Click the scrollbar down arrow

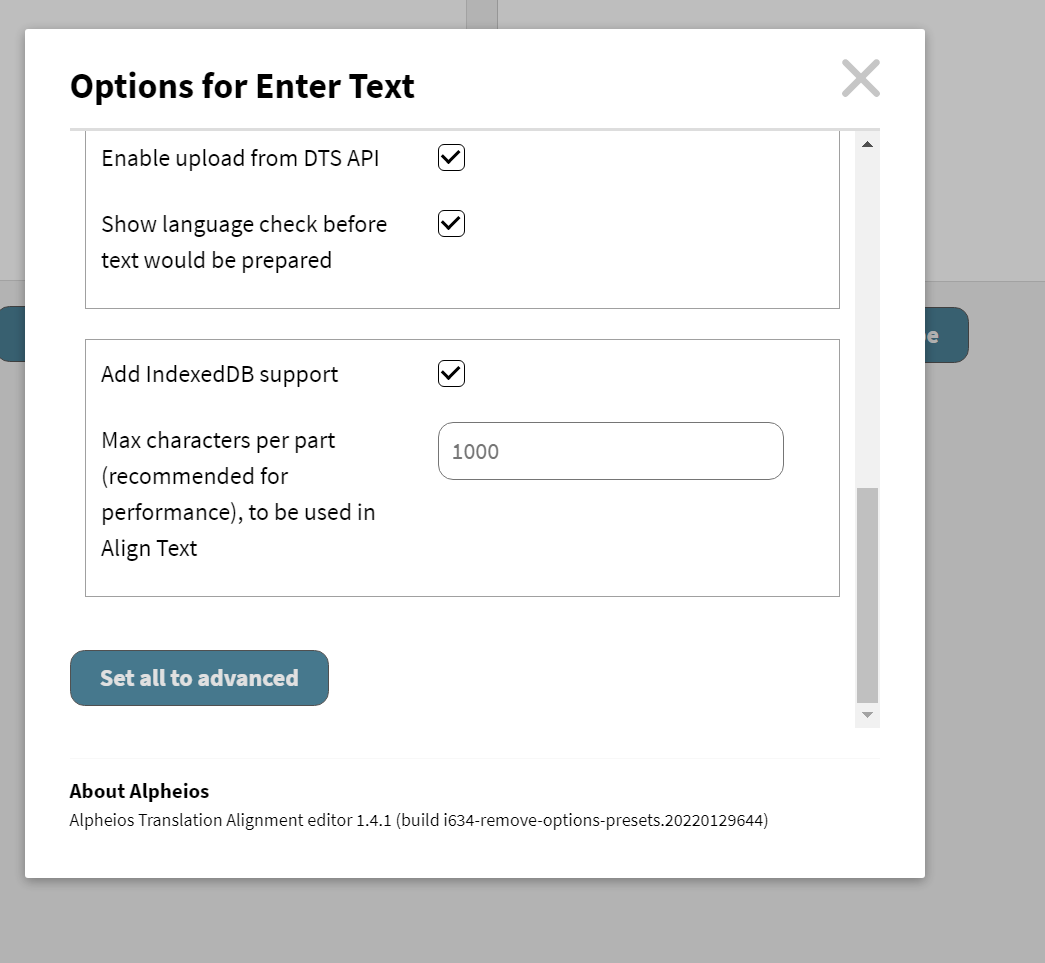tap(866, 714)
